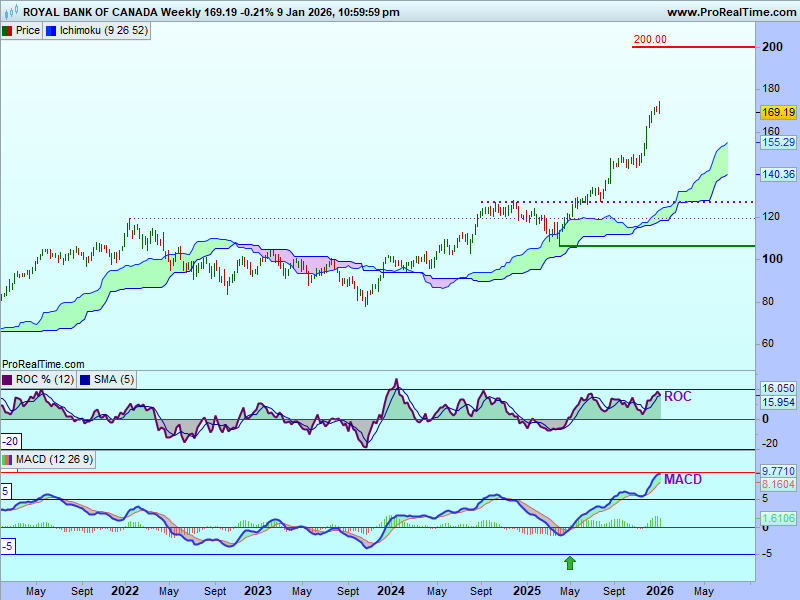Click the 155.29 Ichimoku value tag

click(x=778, y=143)
